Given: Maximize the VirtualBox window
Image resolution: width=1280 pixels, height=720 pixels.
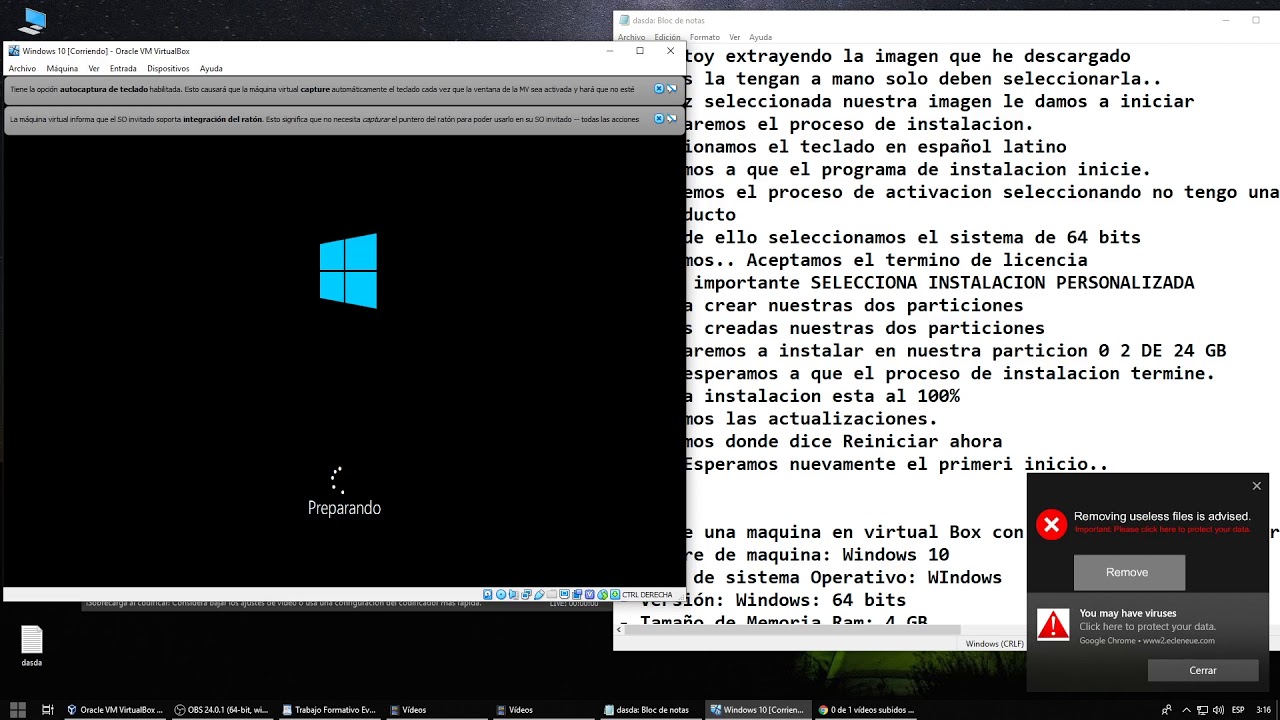Looking at the screenshot, I should tap(640, 51).
